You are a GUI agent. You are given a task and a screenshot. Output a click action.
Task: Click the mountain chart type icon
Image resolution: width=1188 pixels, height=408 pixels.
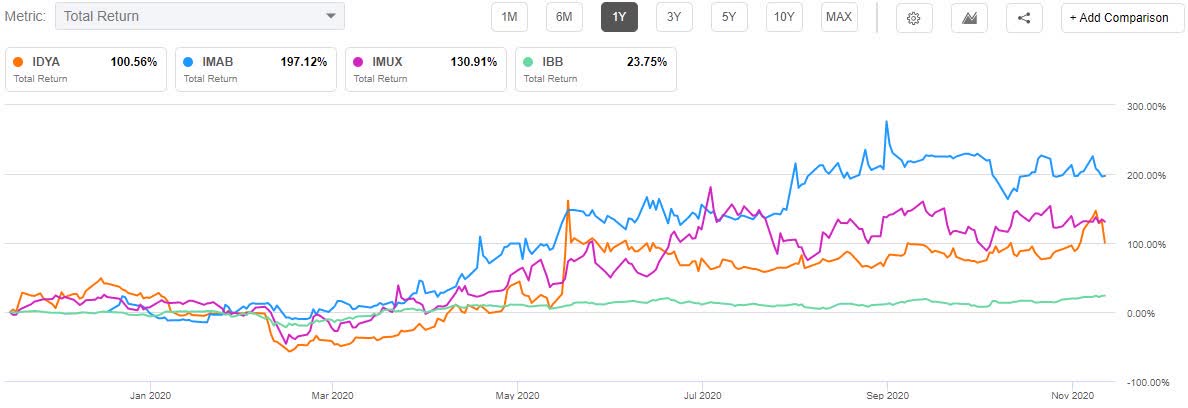coord(968,17)
